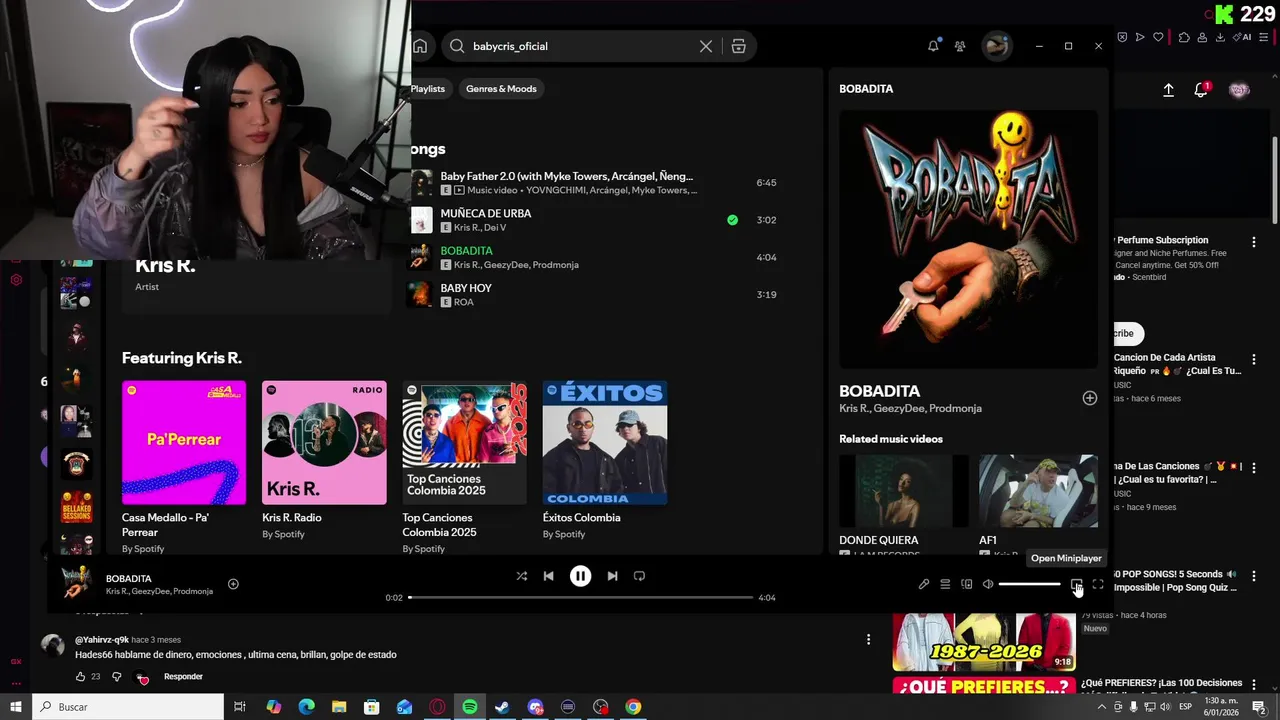Screen dimensions: 1280x720
Task: Mute the Spotify volume
Action: pyautogui.click(x=988, y=584)
